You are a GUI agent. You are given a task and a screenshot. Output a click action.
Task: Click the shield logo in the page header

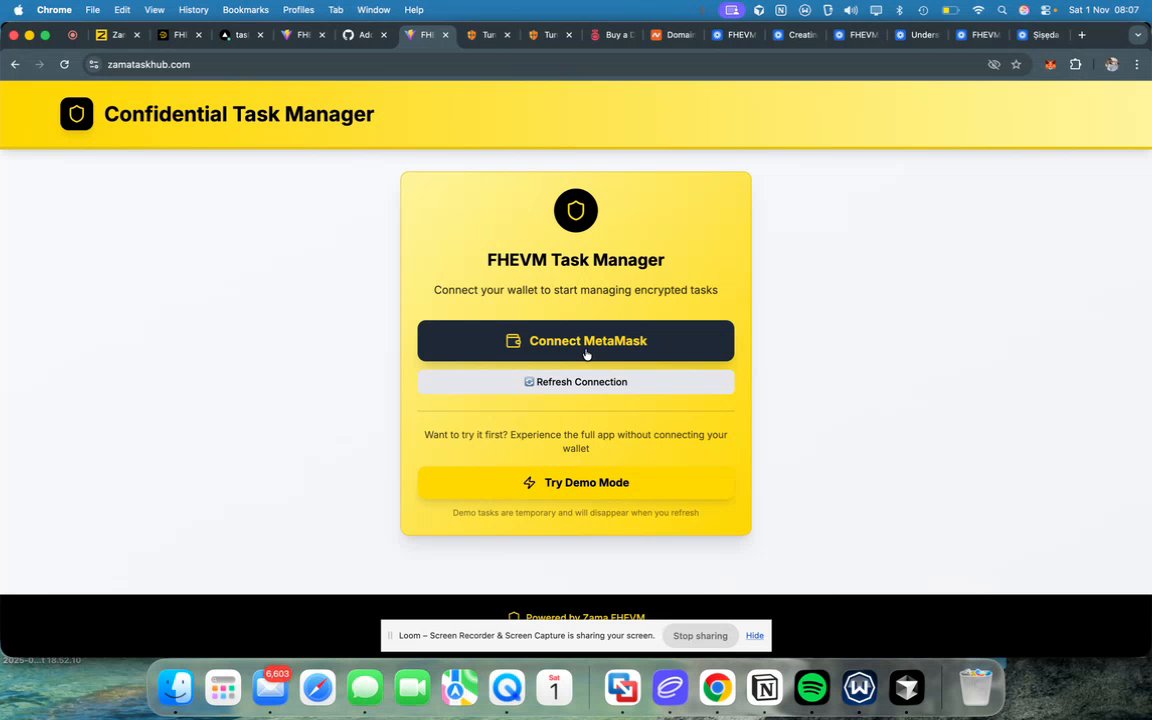(76, 114)
